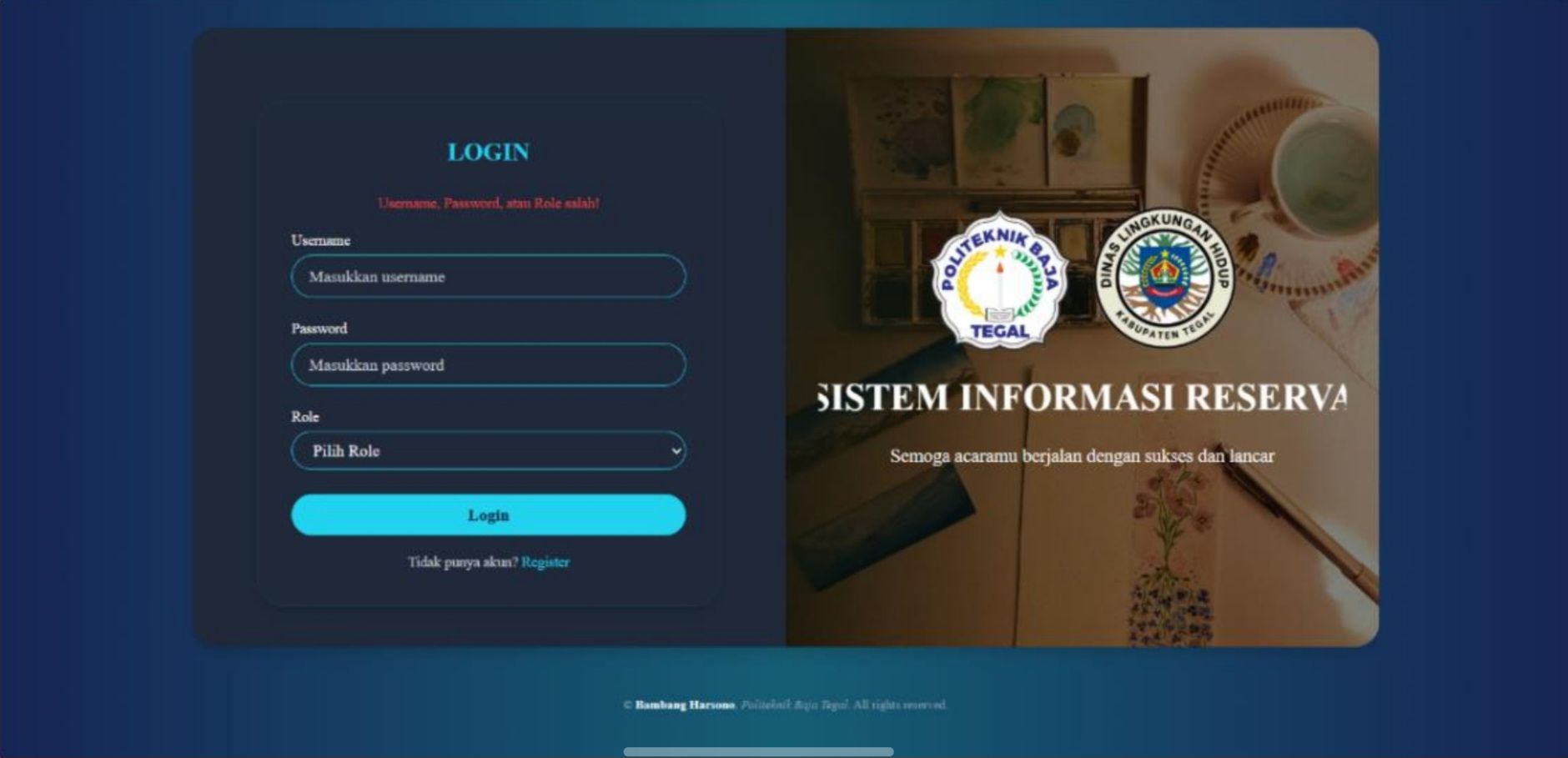Click the Username input field
Image resolution: width=1568 pixels, height=758 pixels.
[x=488, y=276]
